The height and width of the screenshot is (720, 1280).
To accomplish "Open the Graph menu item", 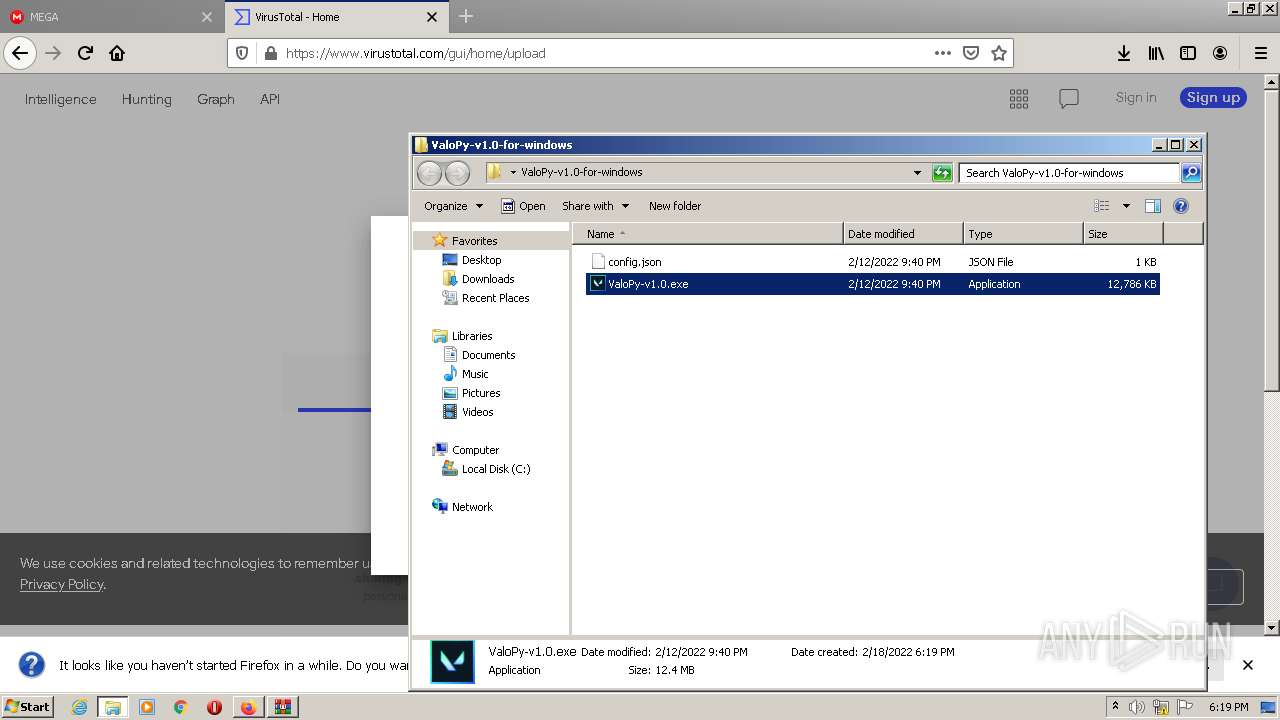I will (216, 99).
